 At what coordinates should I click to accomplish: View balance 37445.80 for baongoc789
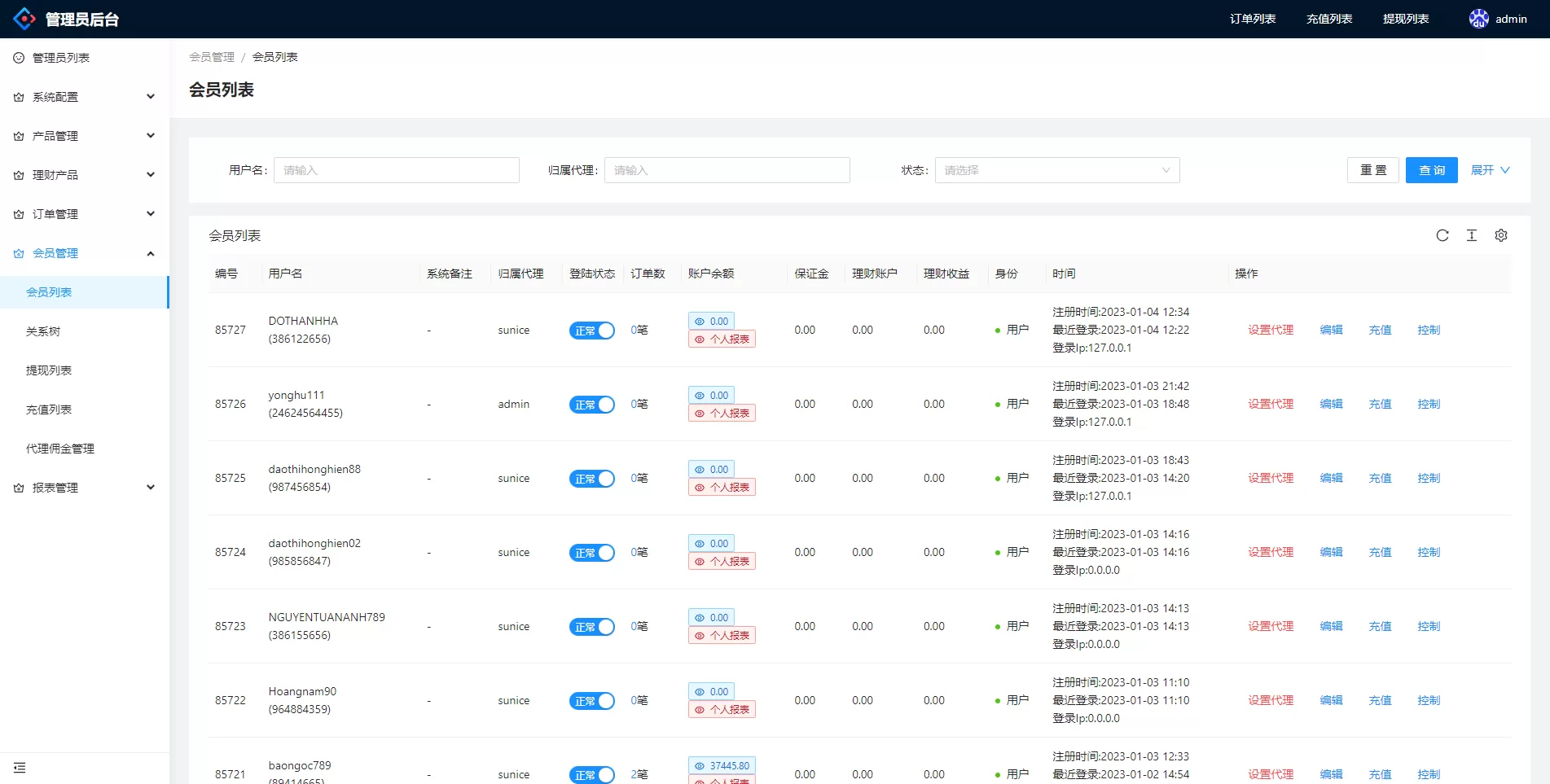(x=722, y=765)
